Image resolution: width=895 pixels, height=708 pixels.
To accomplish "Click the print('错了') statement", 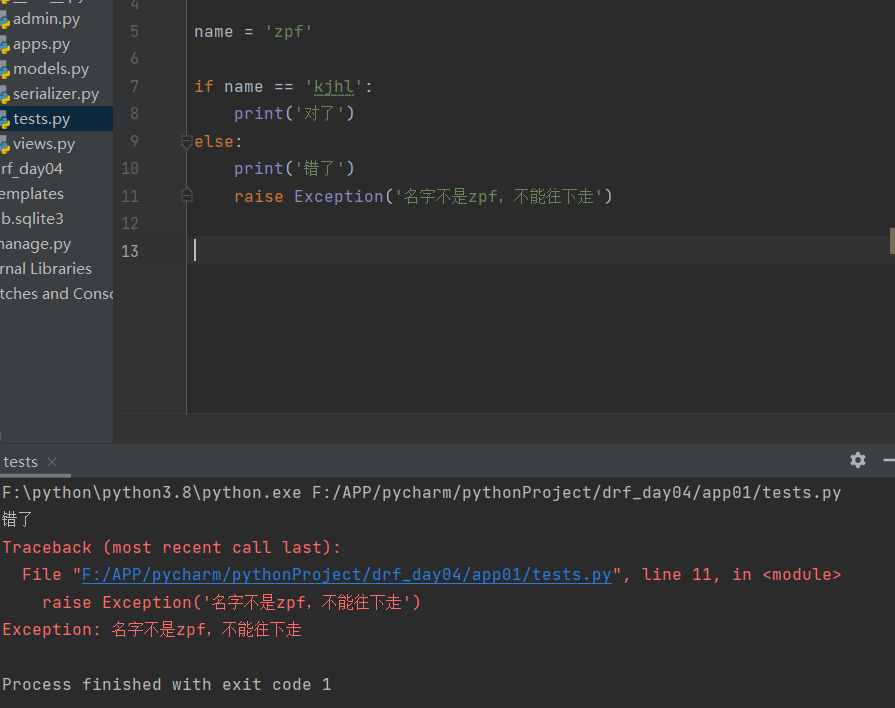I will (294, 168).
